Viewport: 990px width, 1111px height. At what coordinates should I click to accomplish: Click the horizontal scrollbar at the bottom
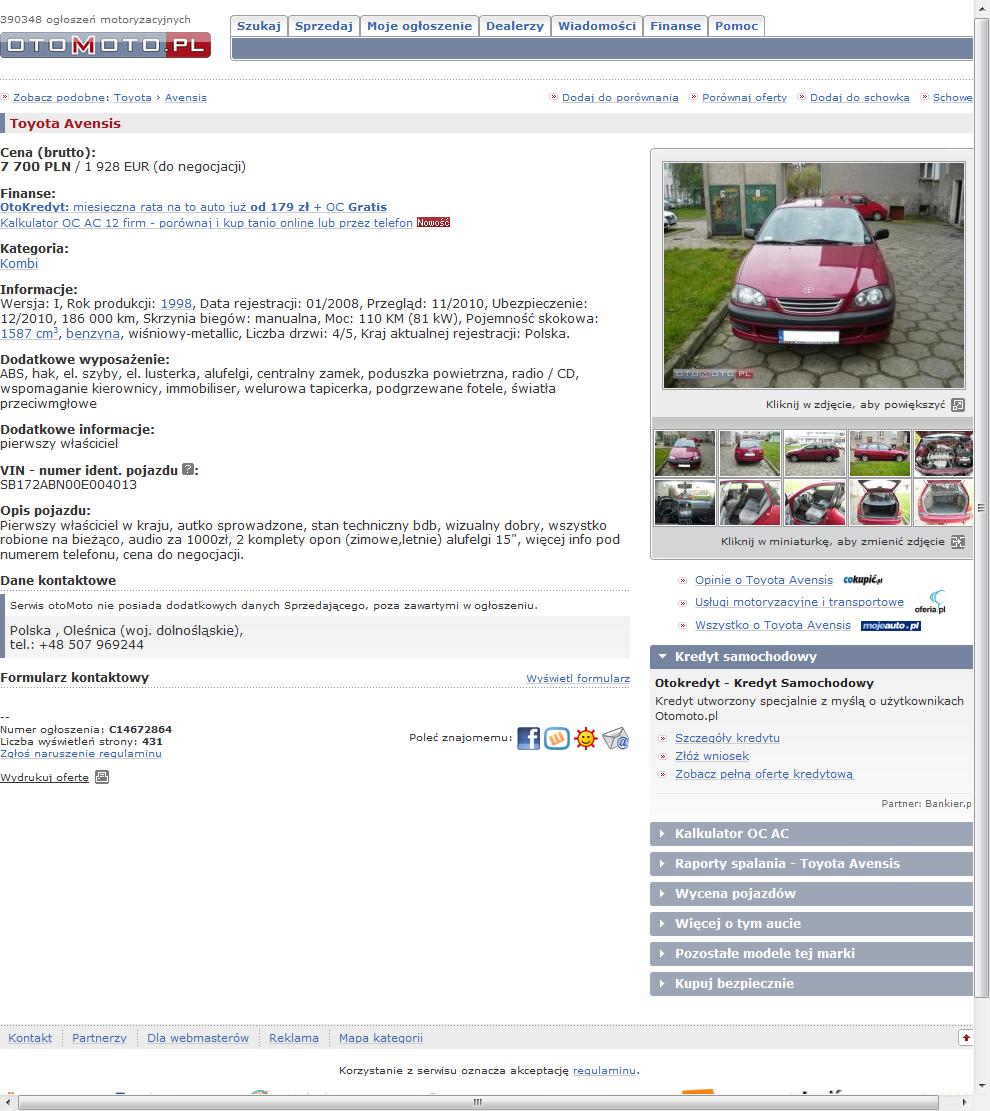point(478,1102)
